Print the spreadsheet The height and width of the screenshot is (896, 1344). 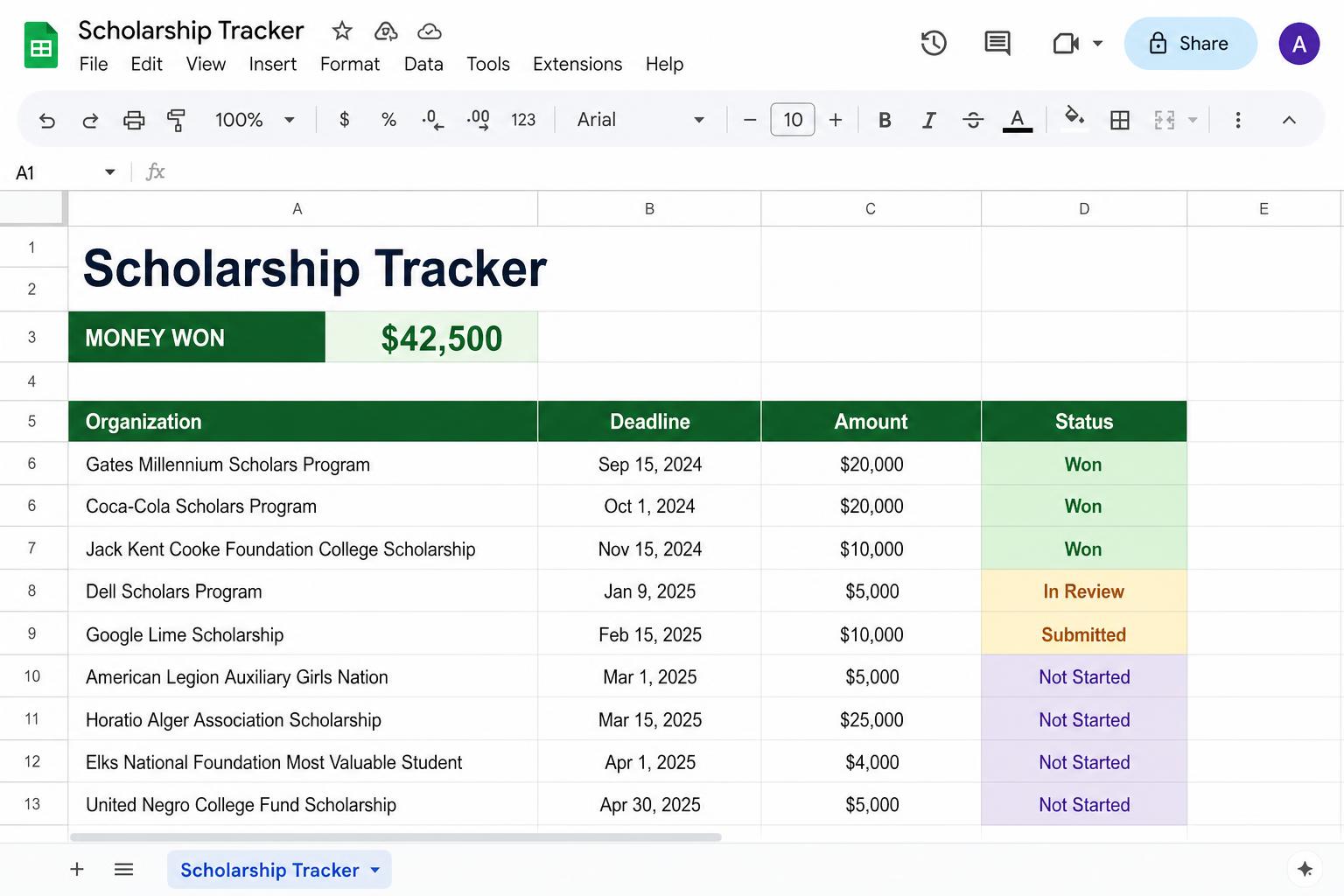[134, 120]
